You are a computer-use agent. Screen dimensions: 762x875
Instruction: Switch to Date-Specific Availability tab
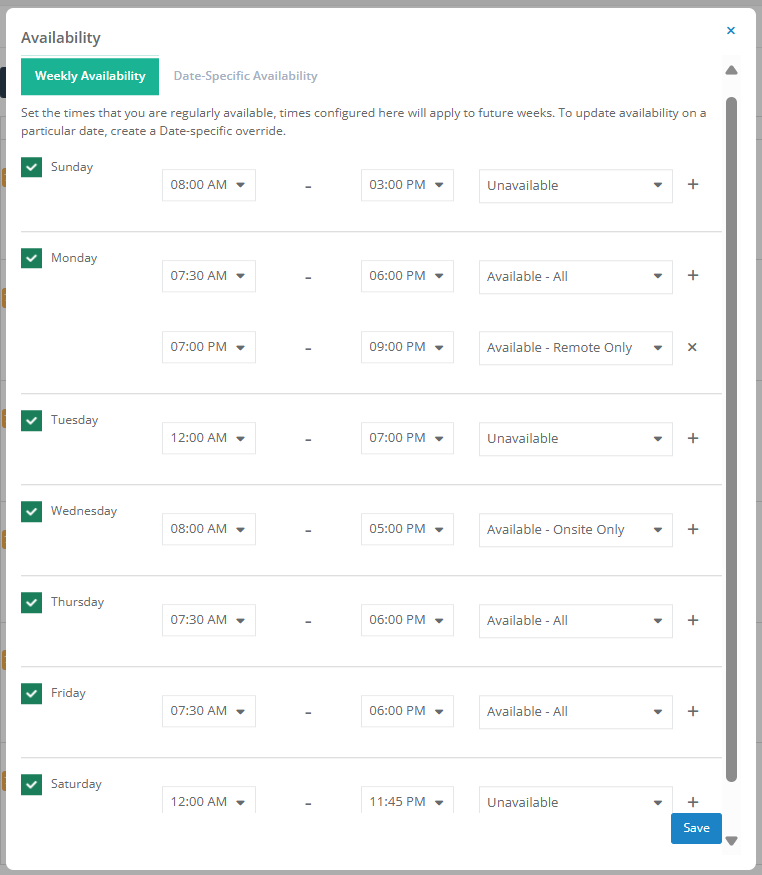pos(245,76)
